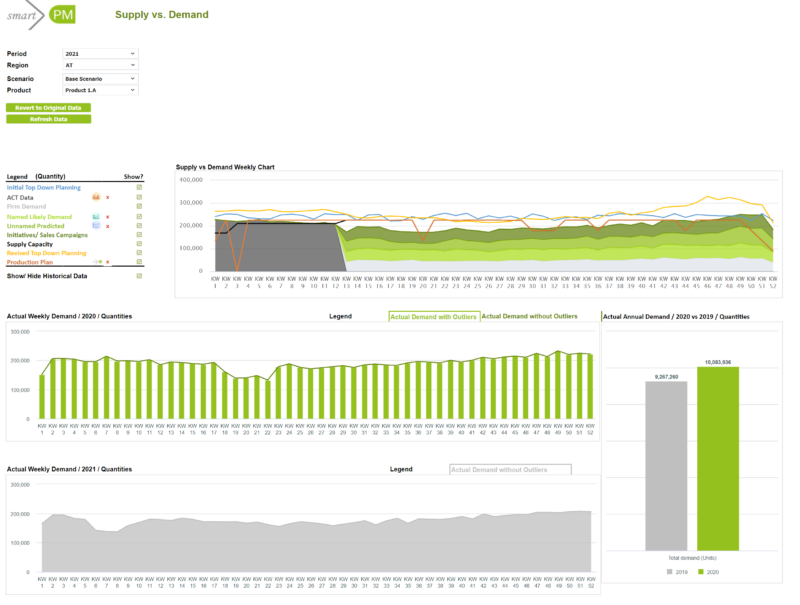Toggle the Show/Hide Historical Data checkbox
Screen dimensions: 800x605
[139, 275]
